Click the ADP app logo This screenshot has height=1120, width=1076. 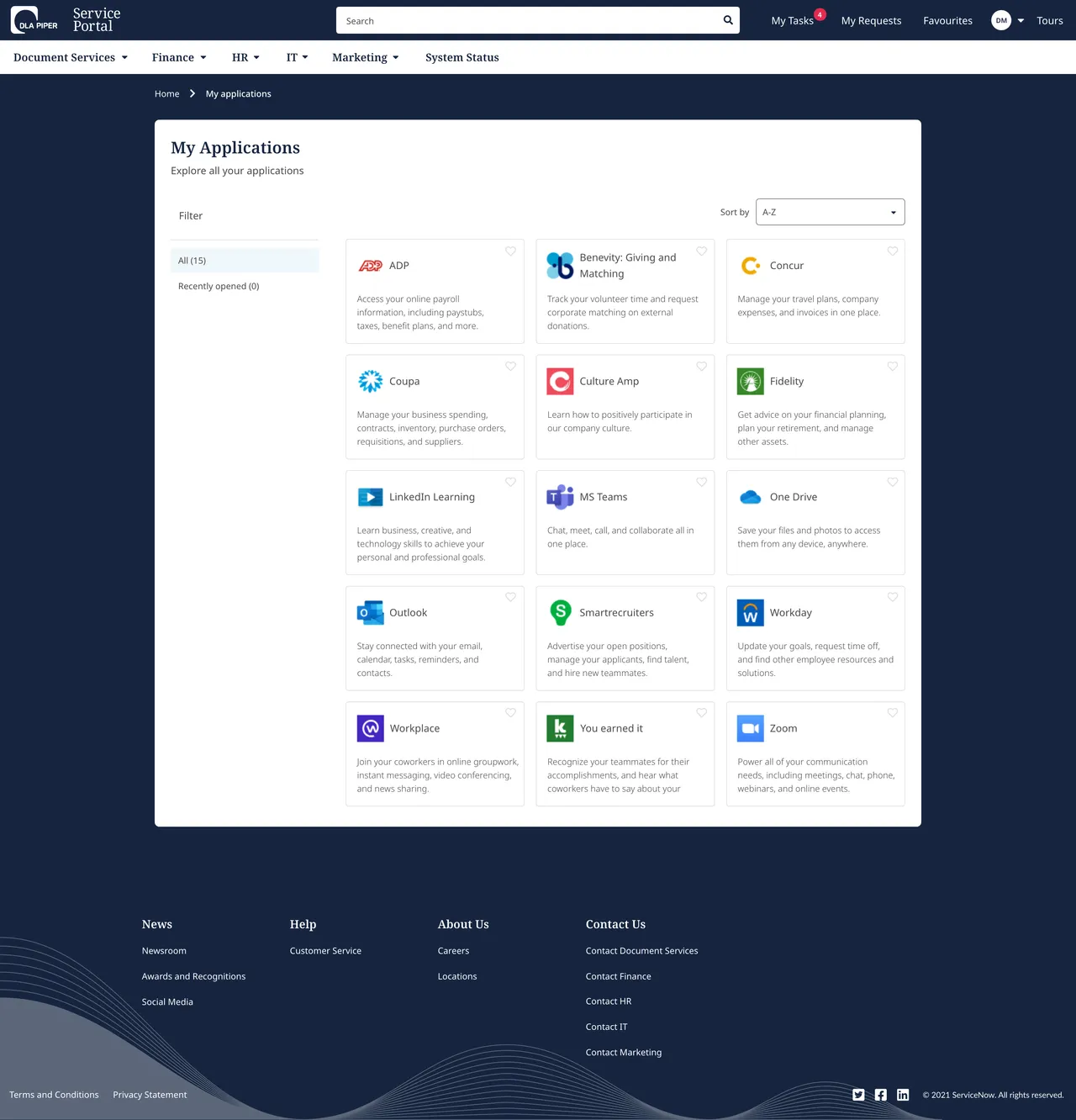click(370, 266)
